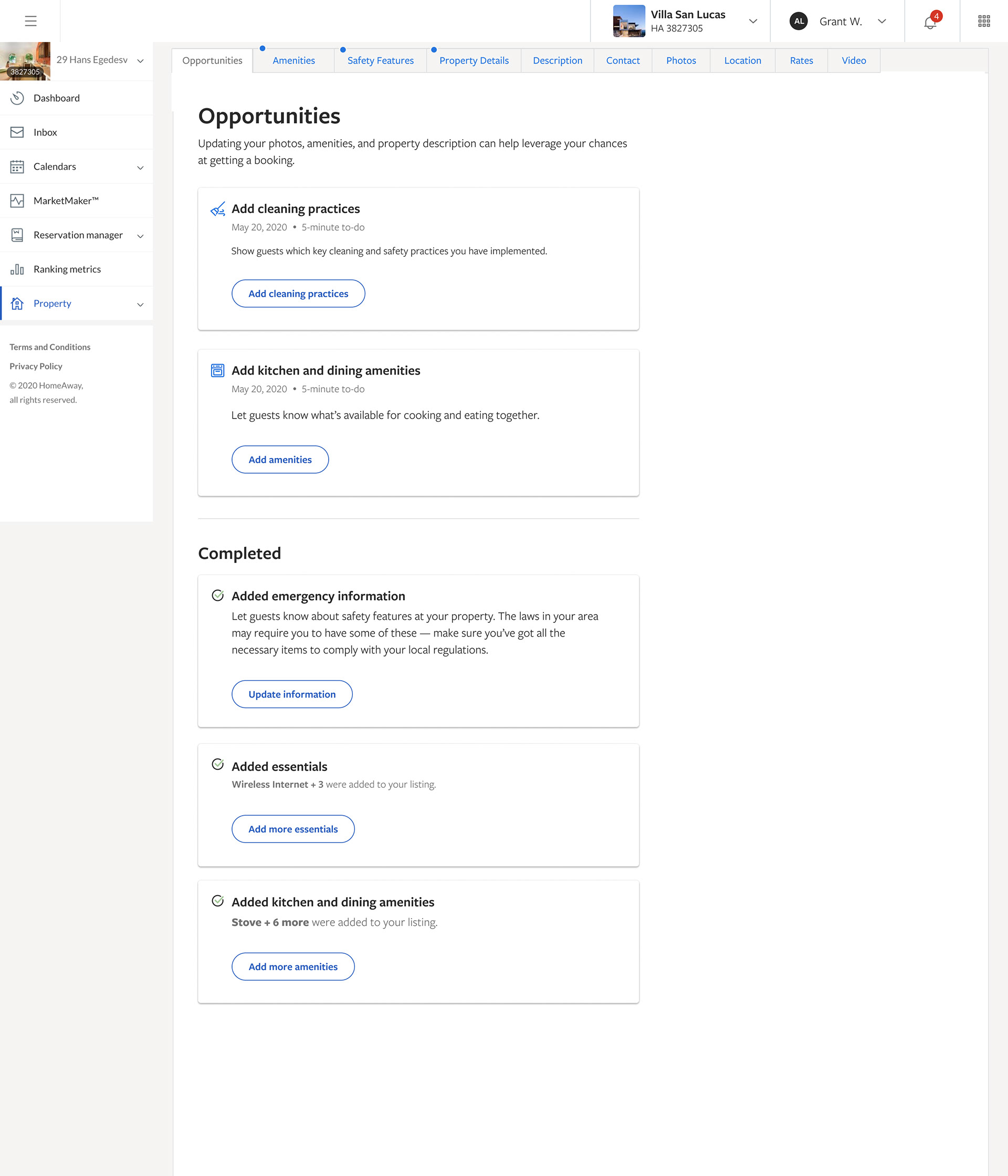Image resolution: width=1008 pixels, height=1176 pixels.
Task: Click checkmark beside Added kitchen and dining amenities
Action: (218, 901)
